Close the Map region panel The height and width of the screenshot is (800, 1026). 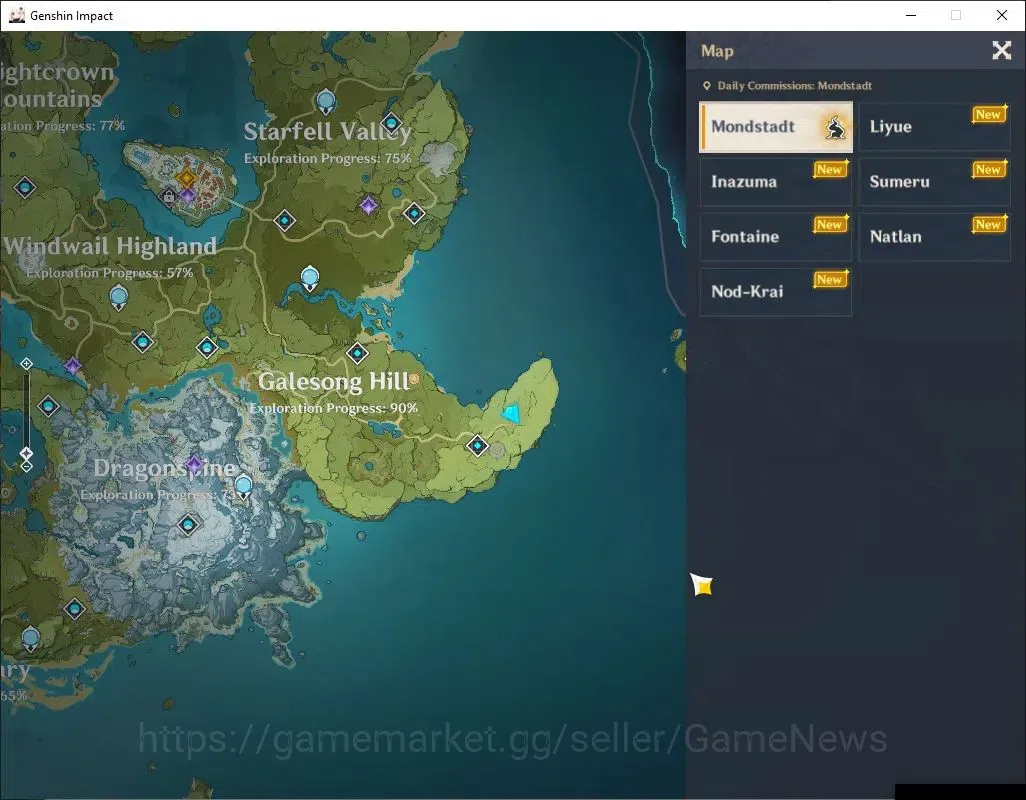tap(1001, 50)
